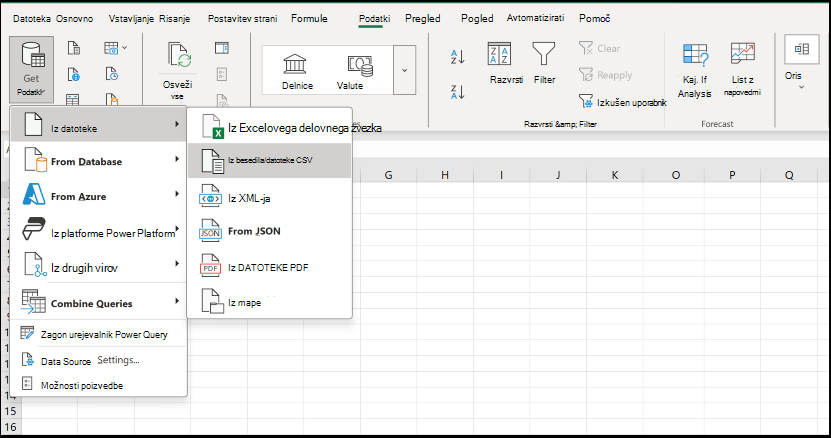Switch to the Pomoč tab
The height and width of the screenshot is (438, 831).
tap(594, 19)
